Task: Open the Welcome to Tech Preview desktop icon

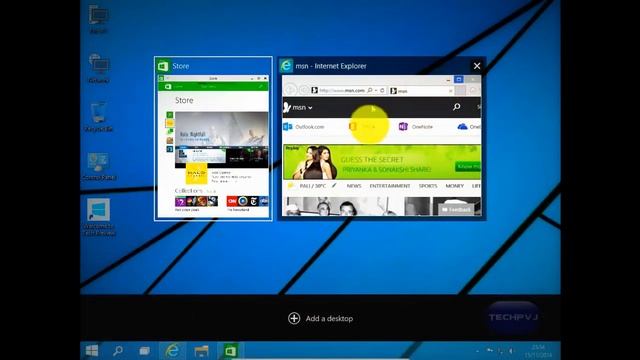Action: (x=98, y=217)
